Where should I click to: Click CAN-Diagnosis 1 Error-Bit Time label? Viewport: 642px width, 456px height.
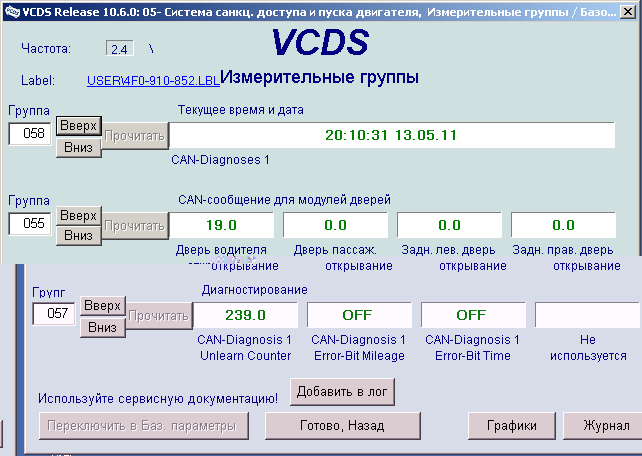pos(472,348)
